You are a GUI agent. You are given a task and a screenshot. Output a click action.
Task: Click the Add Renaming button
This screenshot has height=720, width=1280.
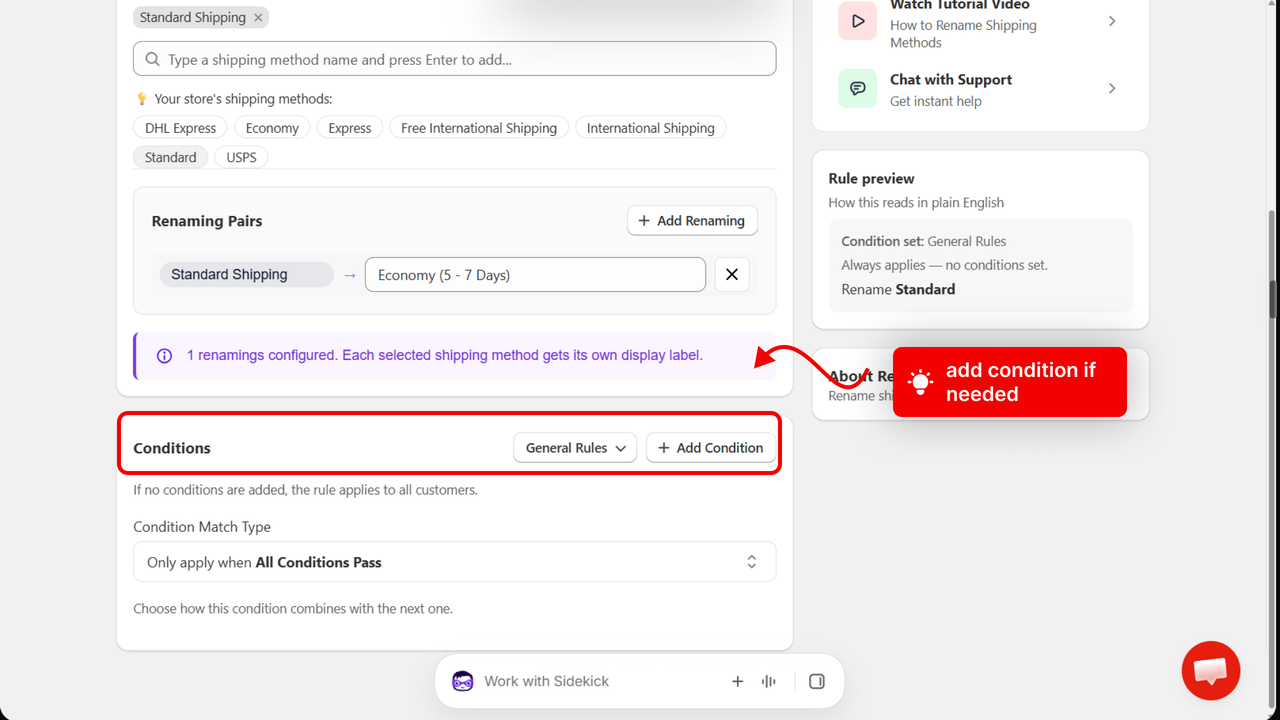[x=692, y=220]
